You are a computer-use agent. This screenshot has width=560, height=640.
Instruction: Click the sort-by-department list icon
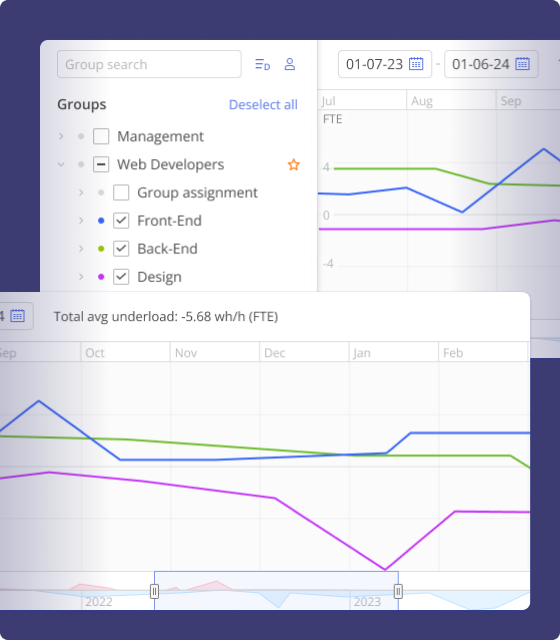(x=262, y=64)
